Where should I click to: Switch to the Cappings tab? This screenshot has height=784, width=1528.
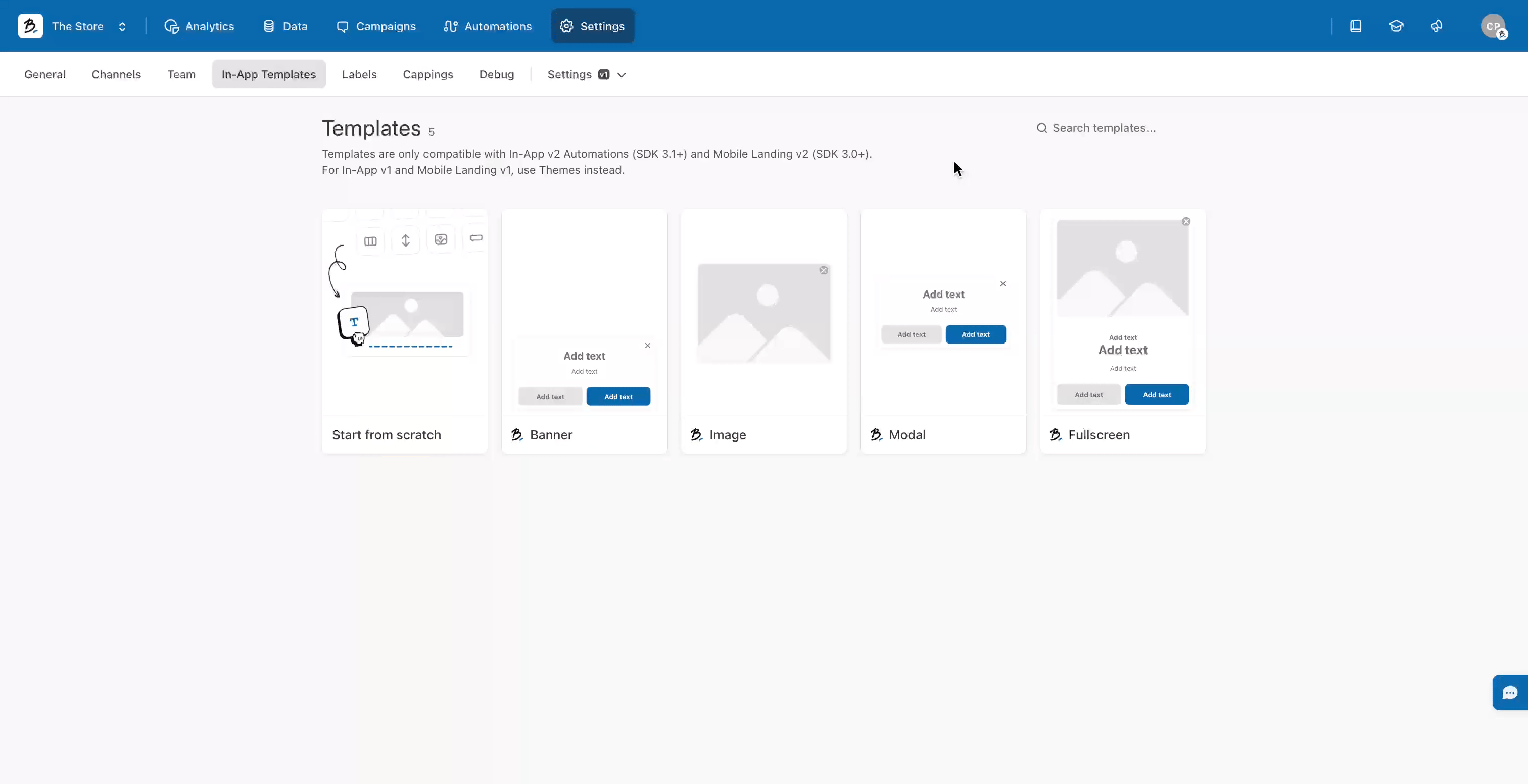427,74
